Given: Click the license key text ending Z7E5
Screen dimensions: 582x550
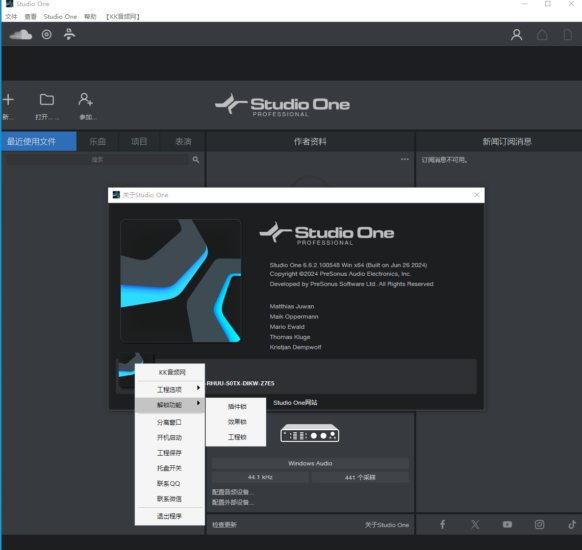Looking at the screenshot, I should (240, 383).
